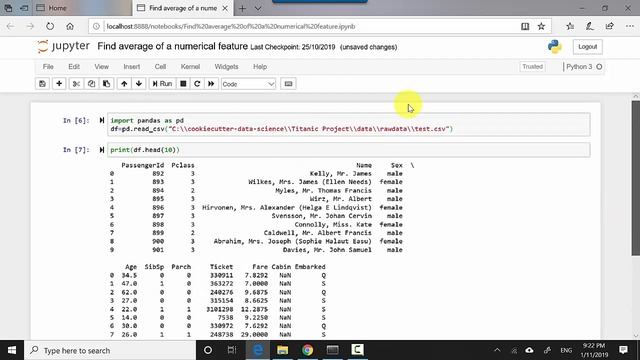Click the localhost address bar
640x360 pixels.
[x=306, y=26]
